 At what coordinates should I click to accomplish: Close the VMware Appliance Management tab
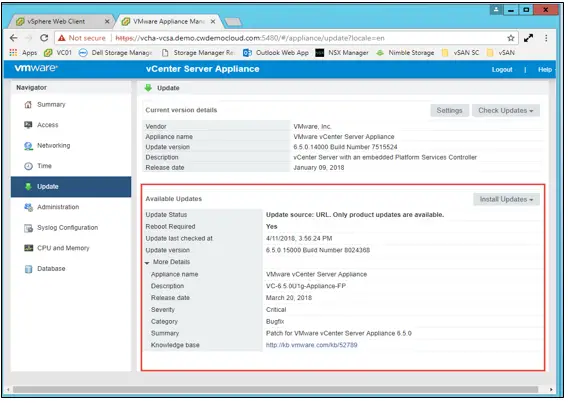click(213, 22)
